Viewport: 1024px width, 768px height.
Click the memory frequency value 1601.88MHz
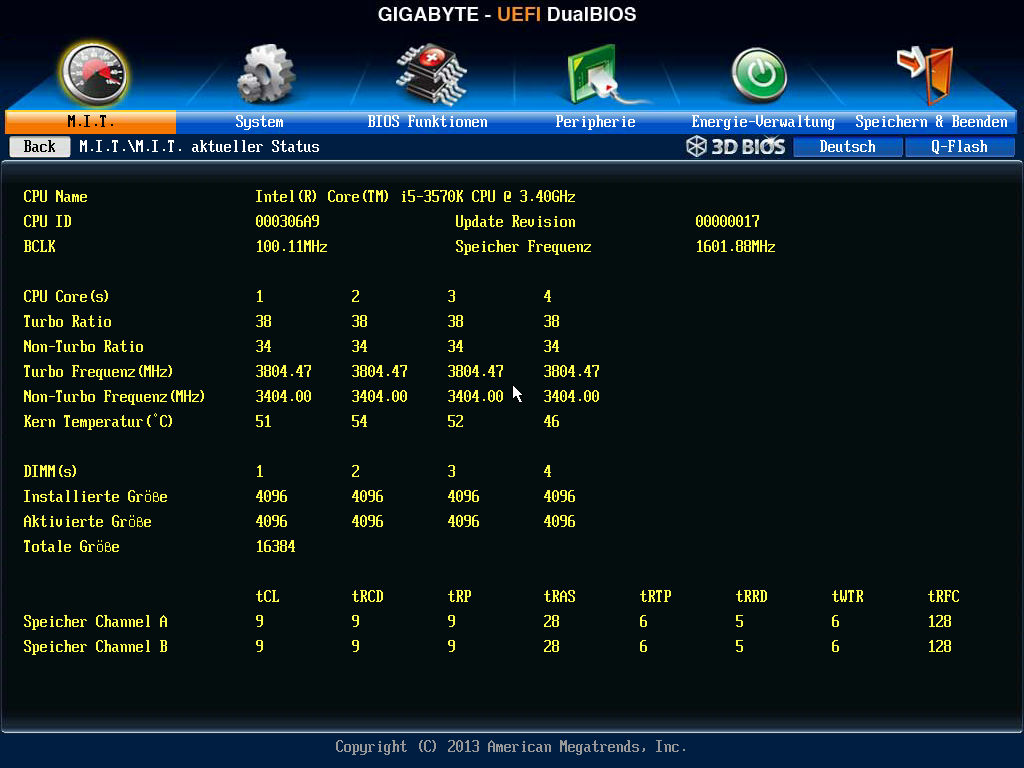(735, 246)
